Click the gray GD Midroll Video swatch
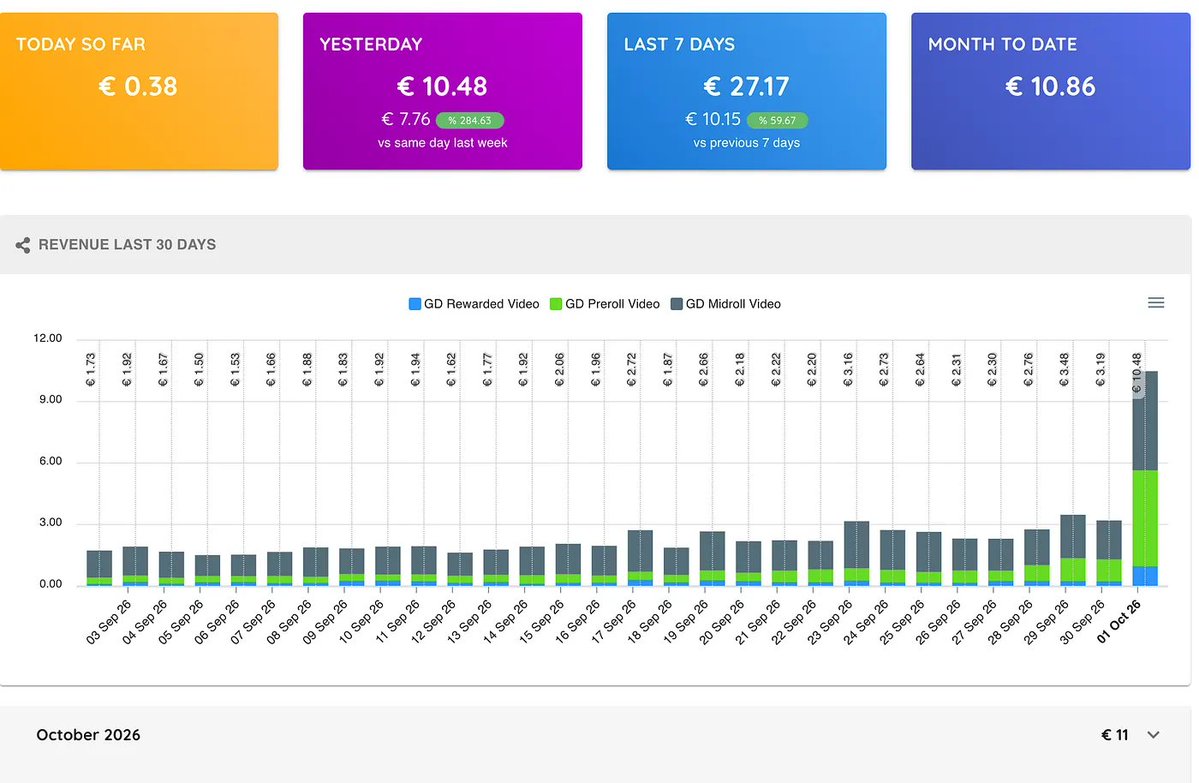 pyautogui.click(x=677, y=304)
